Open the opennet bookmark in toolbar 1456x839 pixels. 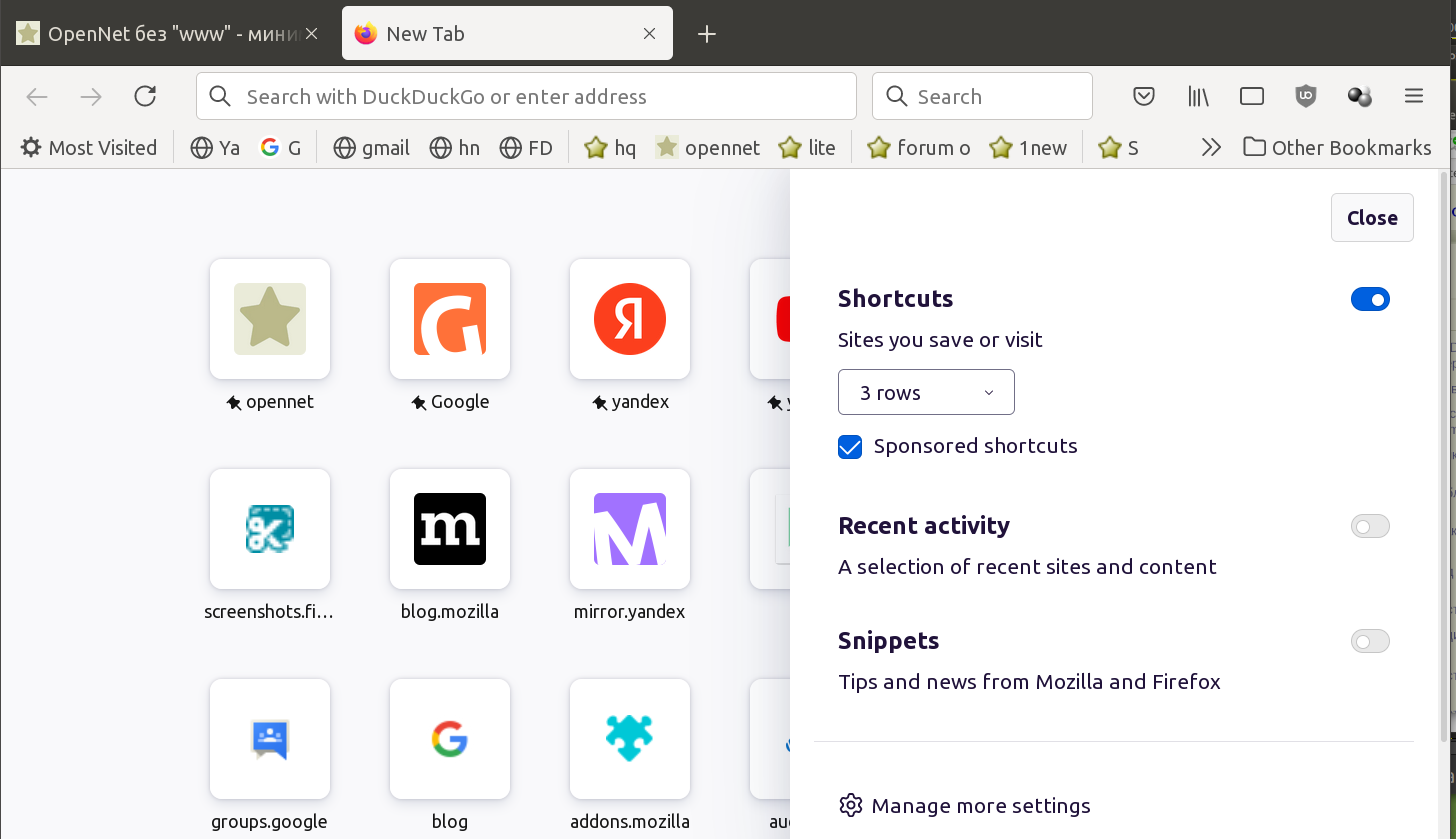tap(708, 148)
